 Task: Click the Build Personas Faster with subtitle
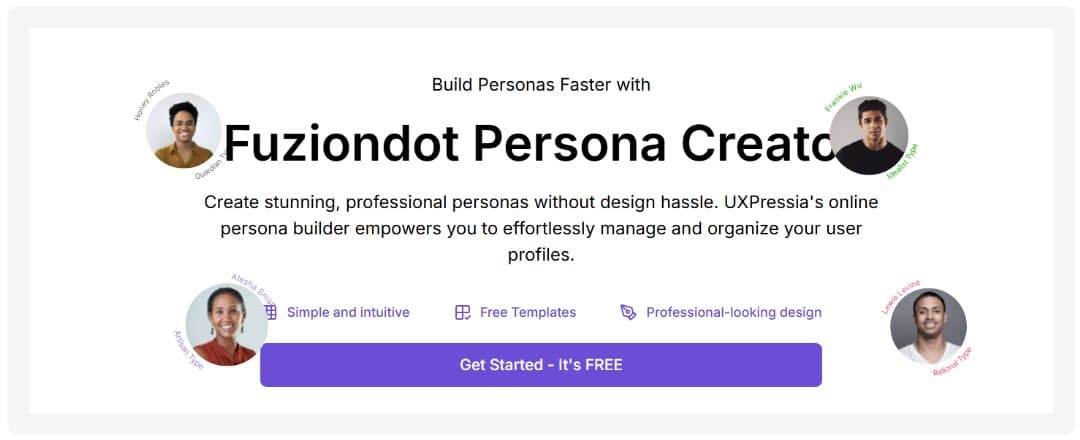click(x=541, y=85)
